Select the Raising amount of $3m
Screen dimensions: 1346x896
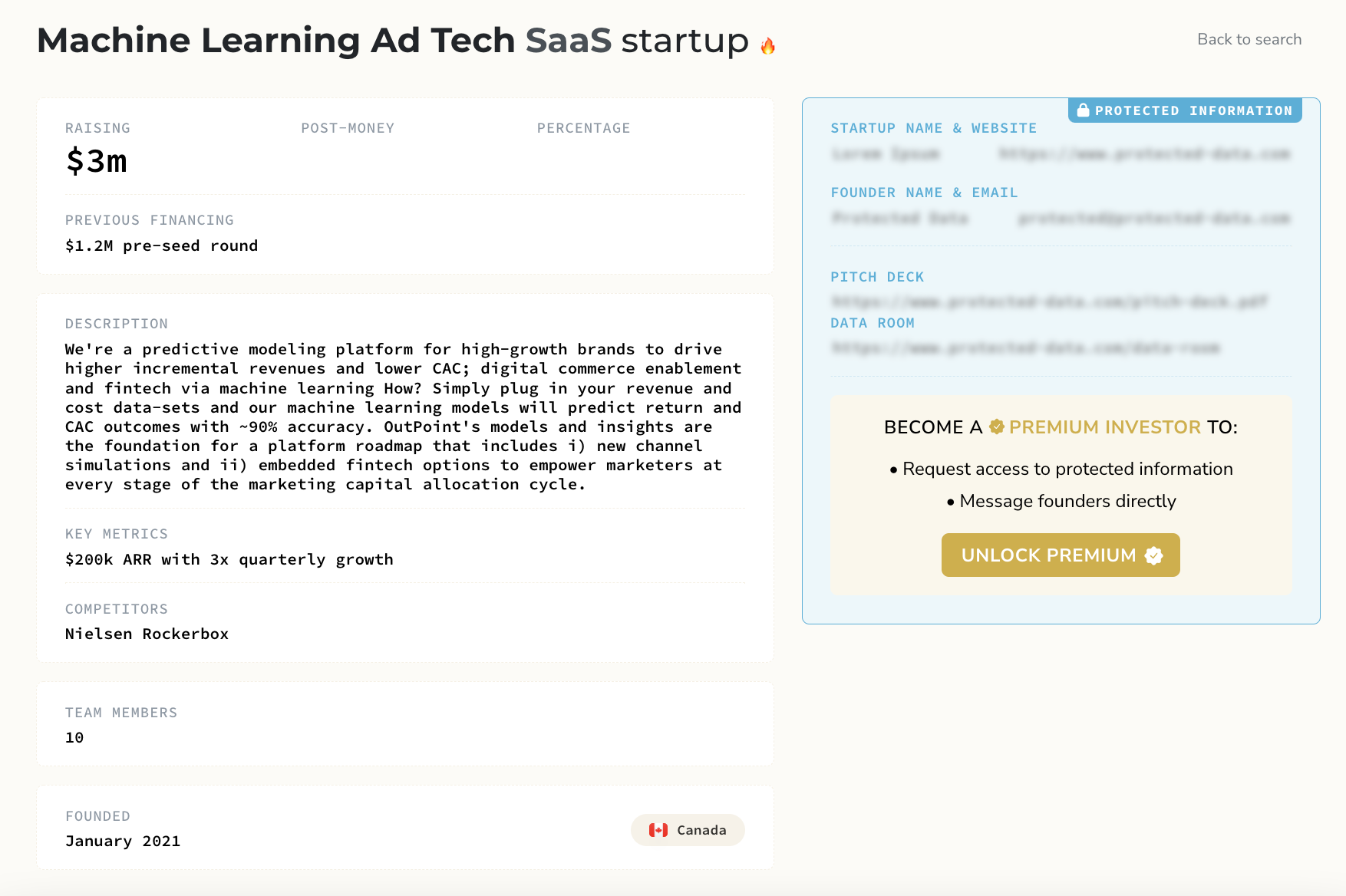(97, 161)
